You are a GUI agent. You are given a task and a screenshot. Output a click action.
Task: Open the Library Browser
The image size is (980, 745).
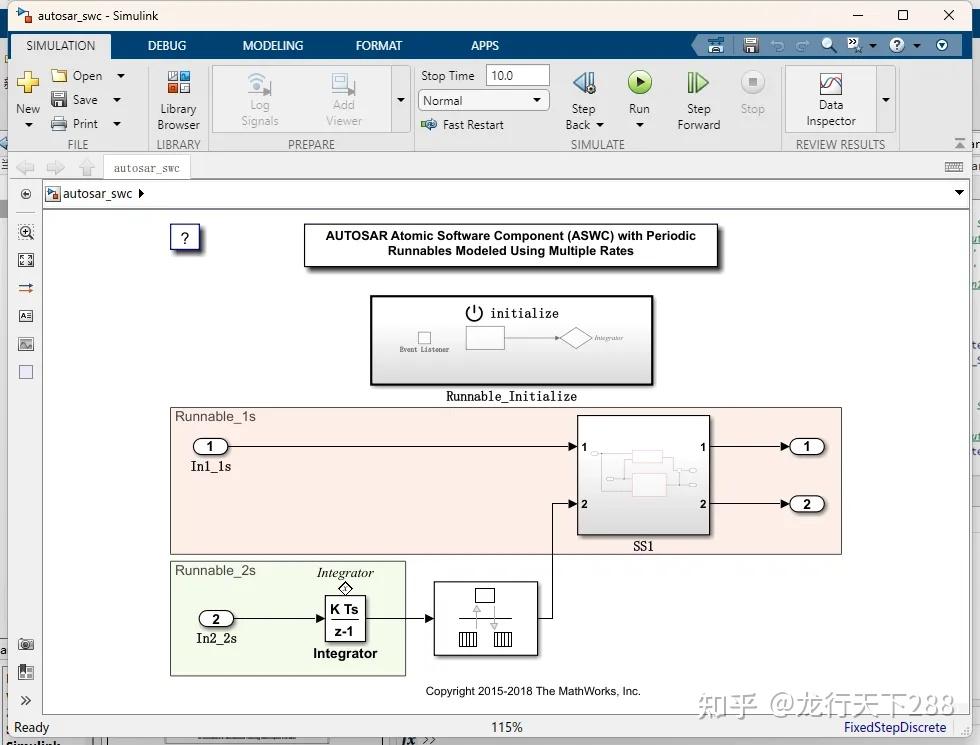(x=178, y=100)
